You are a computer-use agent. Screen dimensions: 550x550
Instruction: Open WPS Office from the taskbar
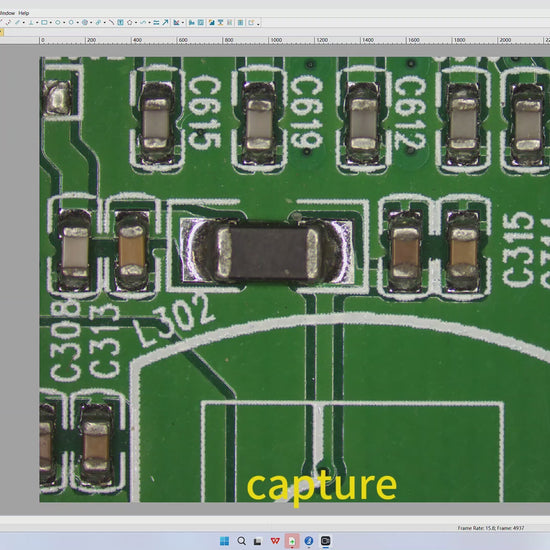(275, 541)
